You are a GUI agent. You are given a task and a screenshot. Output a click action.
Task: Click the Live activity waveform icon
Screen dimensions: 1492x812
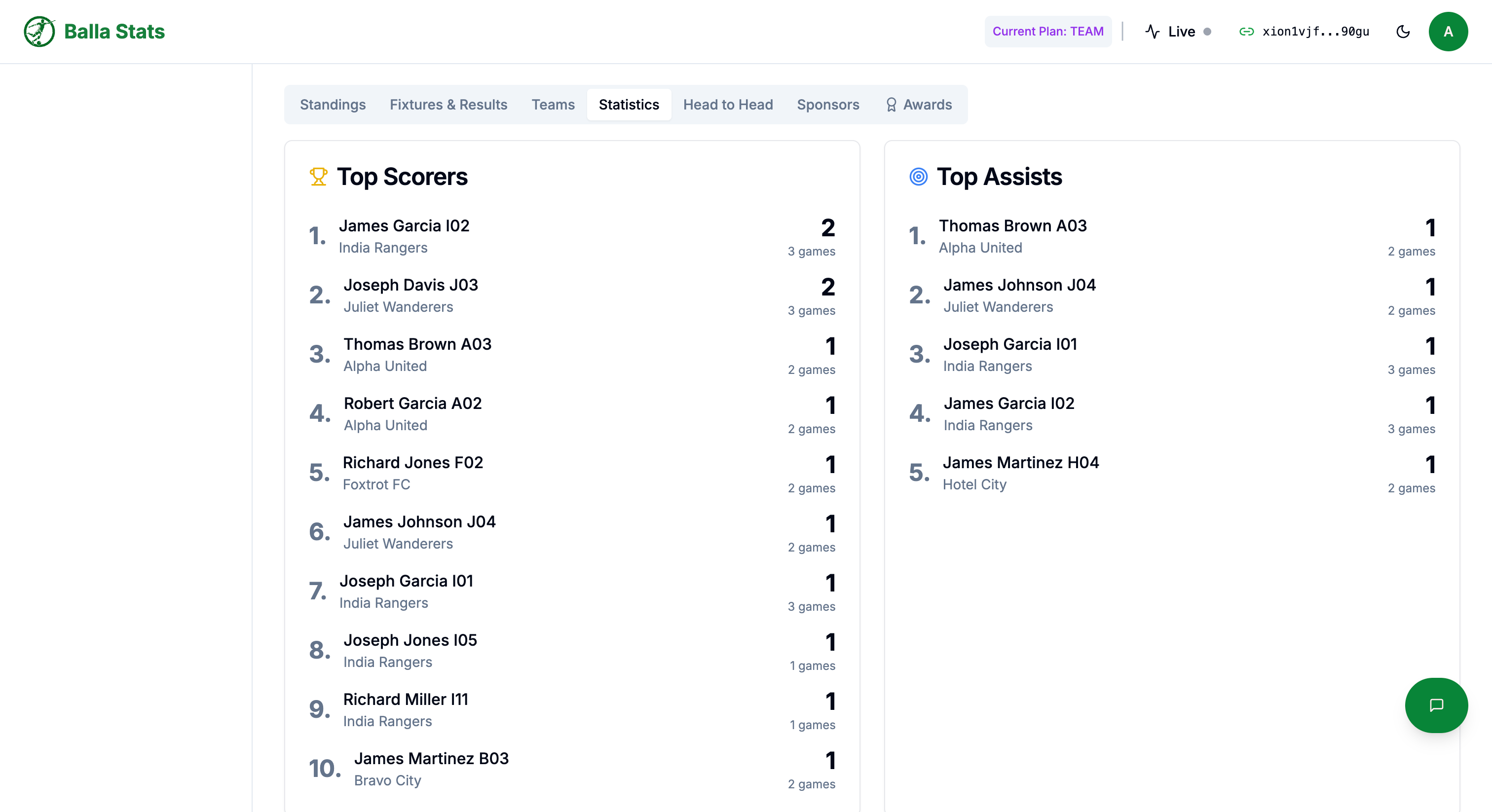pyautogui.click(x=1153, y=32)
